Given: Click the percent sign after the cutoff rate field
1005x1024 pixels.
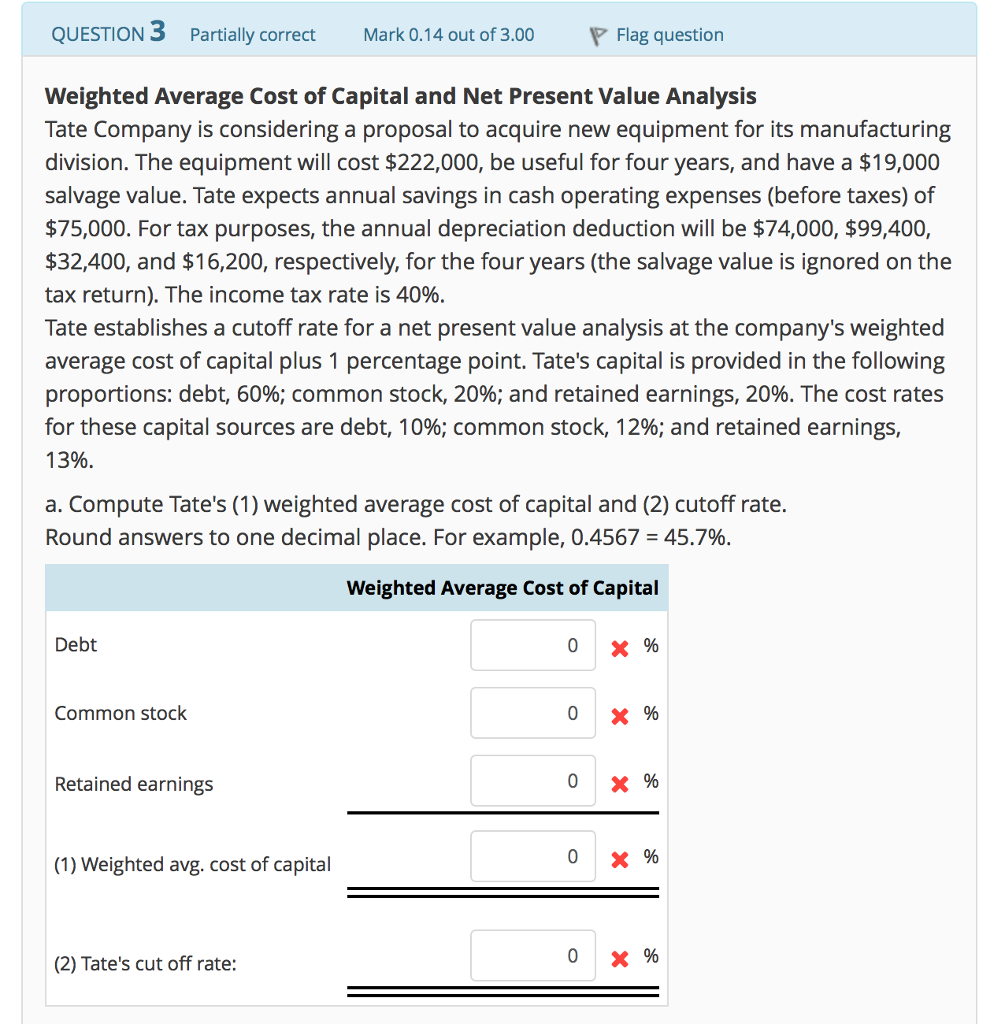Looking at the screenshot, I should coord(650,956).
